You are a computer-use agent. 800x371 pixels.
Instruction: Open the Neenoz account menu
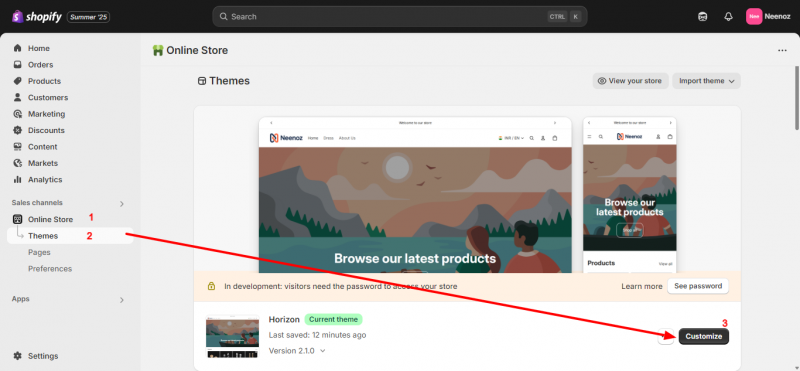pos(768,16)
